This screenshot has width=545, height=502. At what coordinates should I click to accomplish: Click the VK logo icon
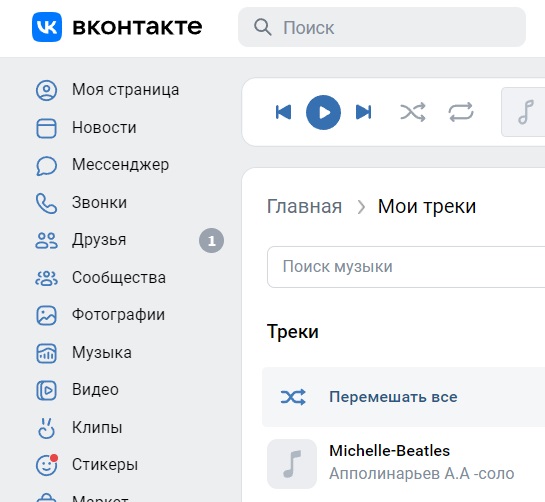pyautogui.click(x=47, y=27)
